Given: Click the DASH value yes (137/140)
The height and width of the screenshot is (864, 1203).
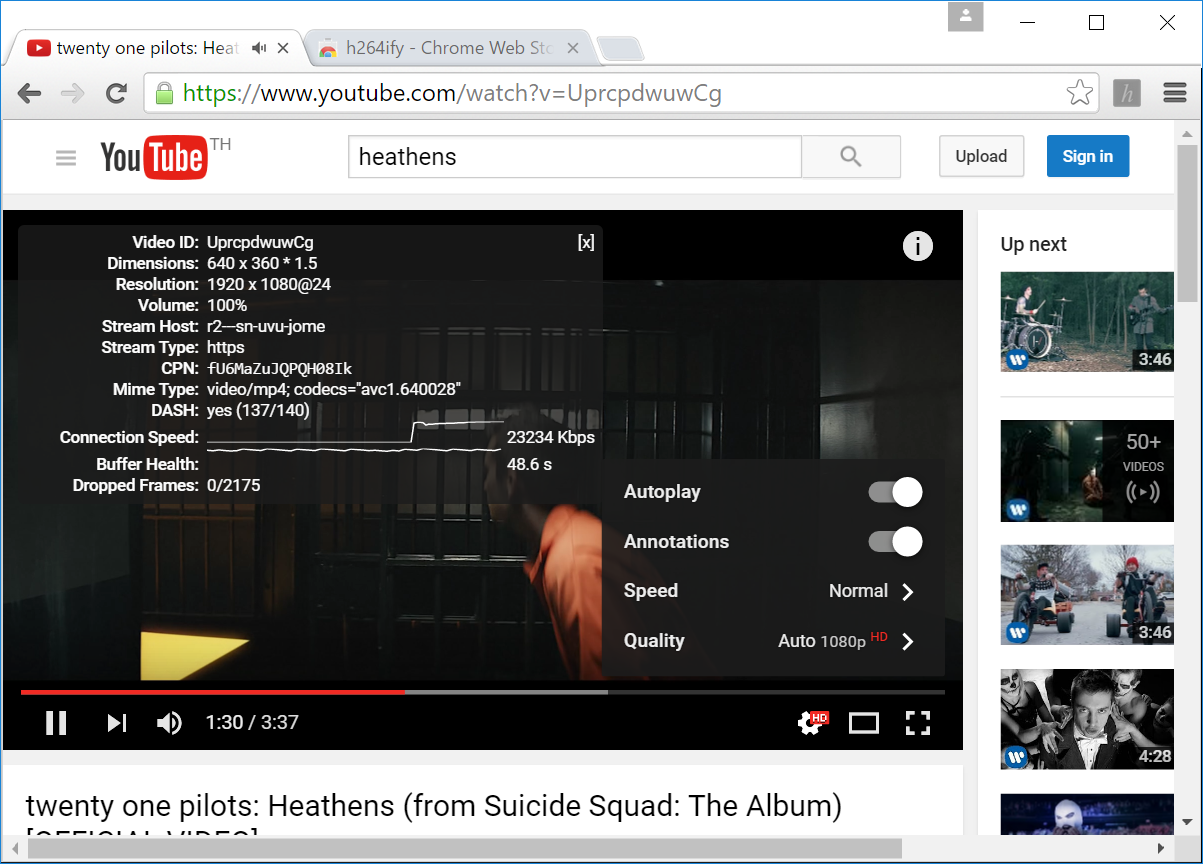Looking at the screenshot, I should (x=258, y=410).
